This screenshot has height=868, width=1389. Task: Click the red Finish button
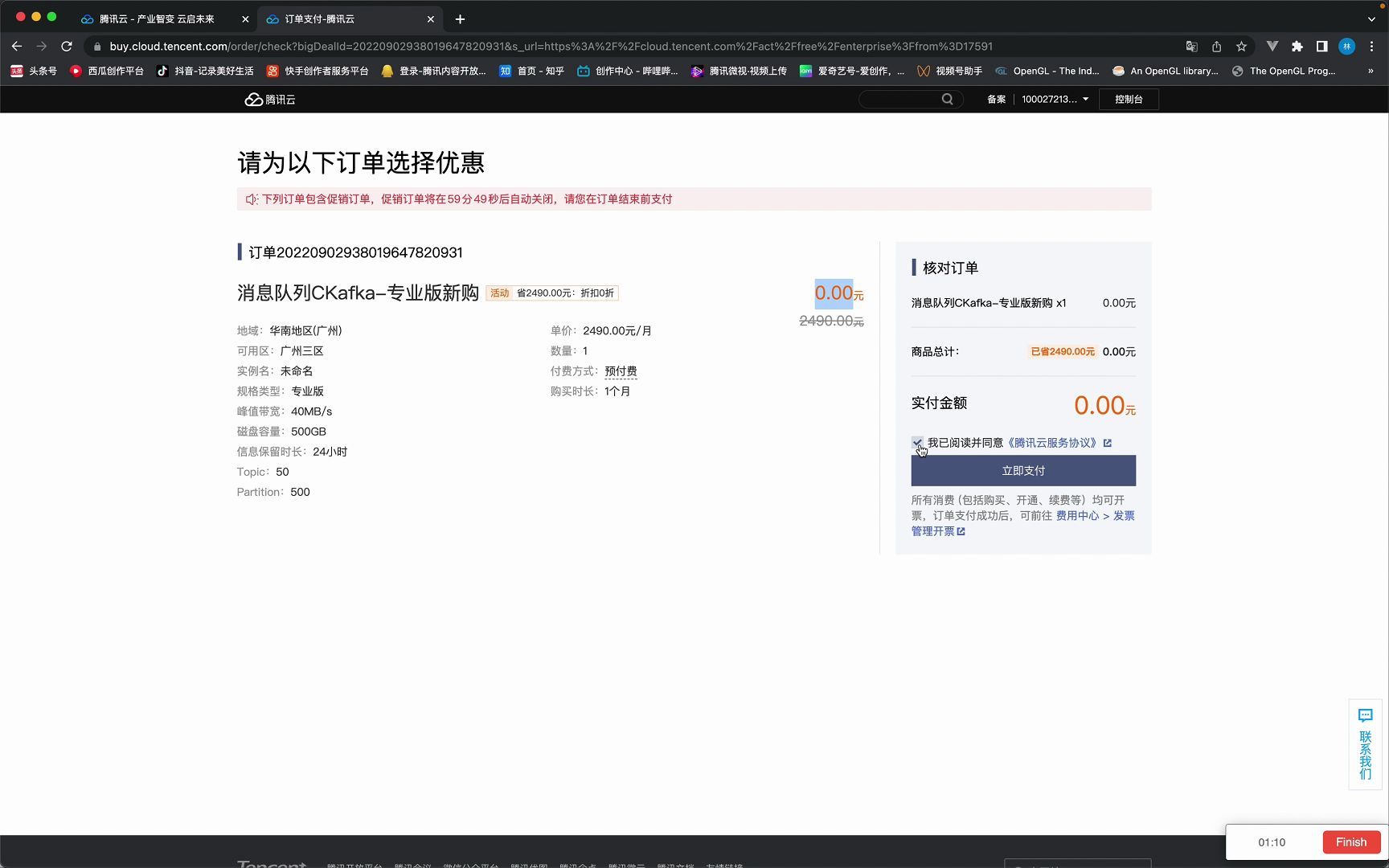(1351, 842)
